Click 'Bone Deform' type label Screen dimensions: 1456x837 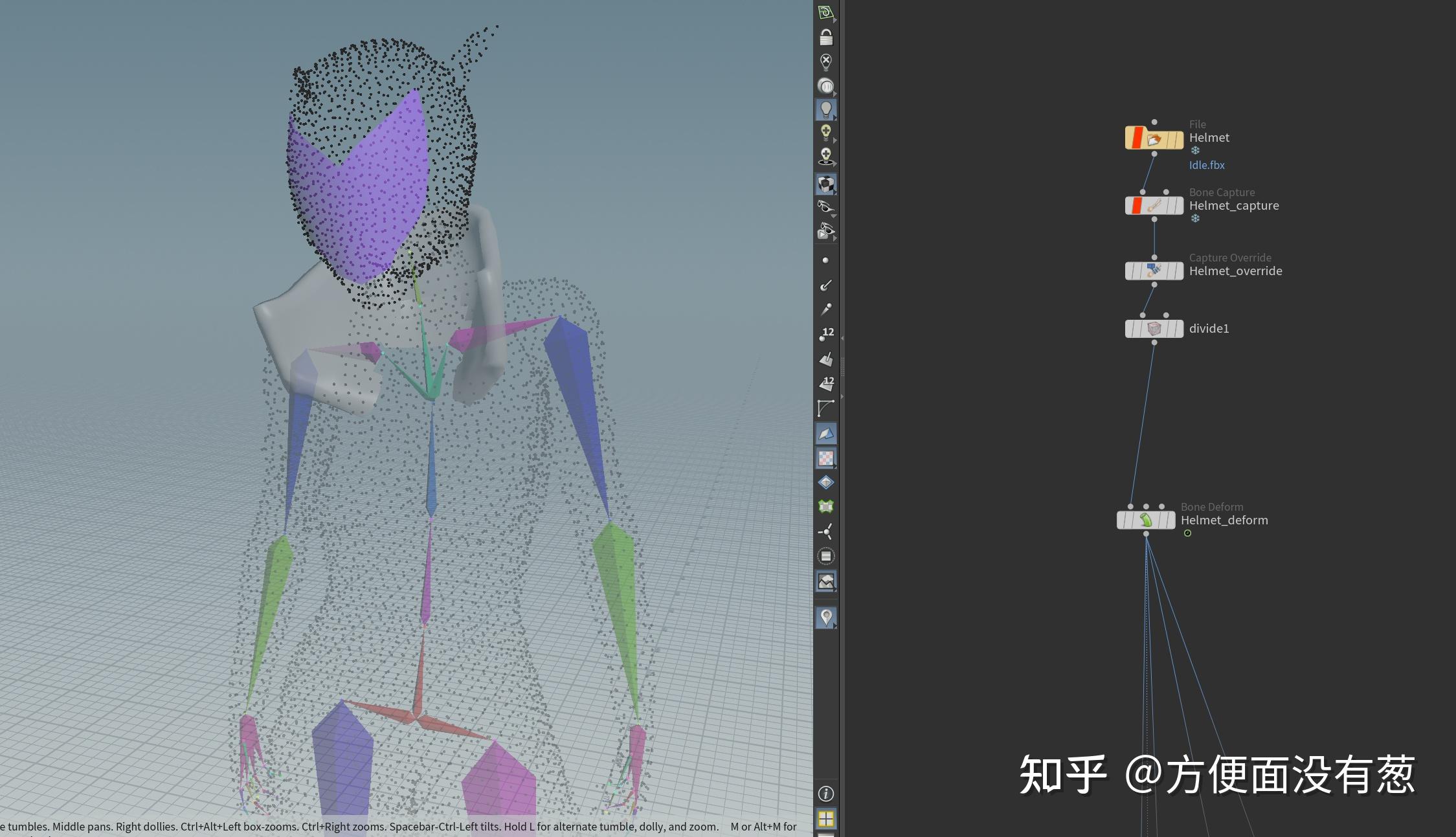tap(1211, 507)
